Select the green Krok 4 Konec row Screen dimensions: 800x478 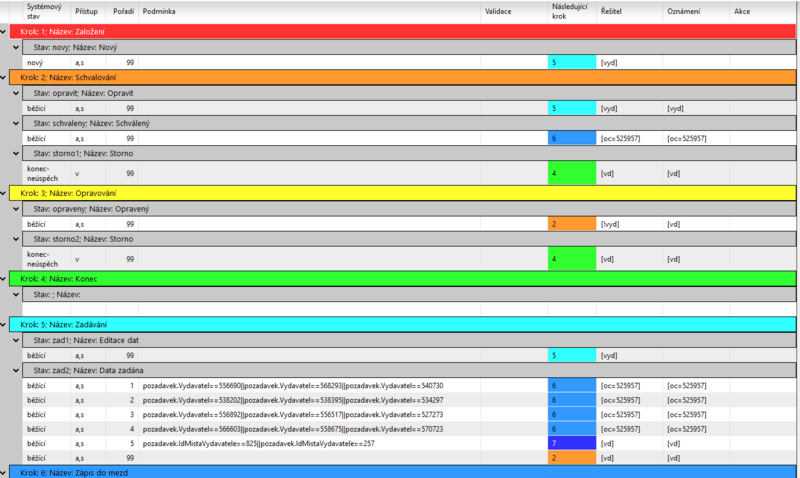(403, 279)
